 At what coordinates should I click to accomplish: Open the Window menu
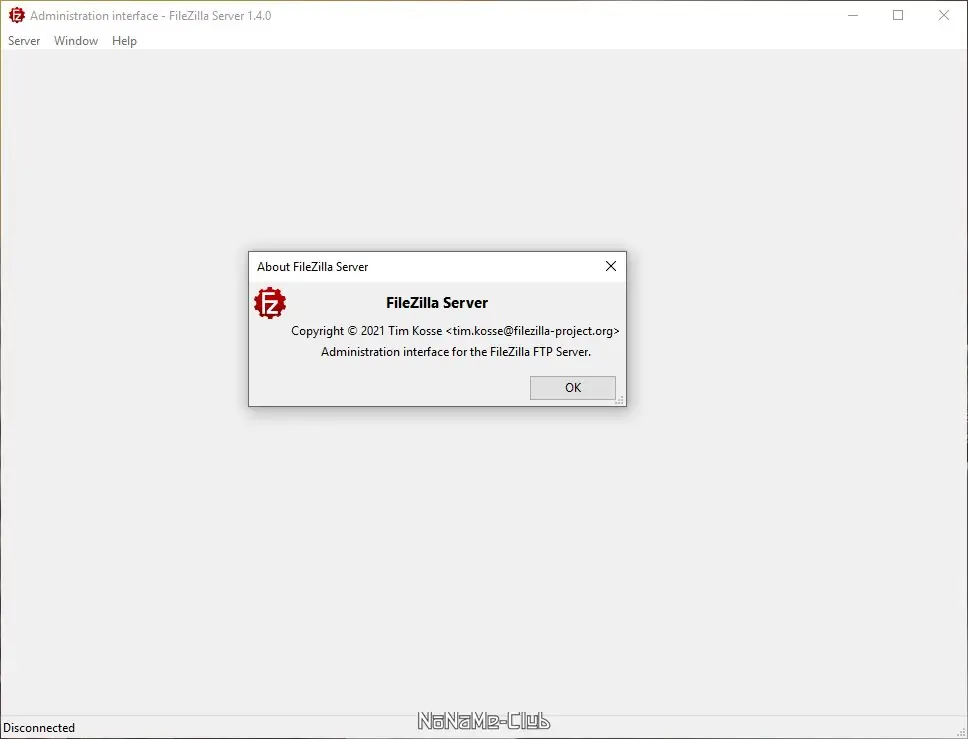pos(76,41)
